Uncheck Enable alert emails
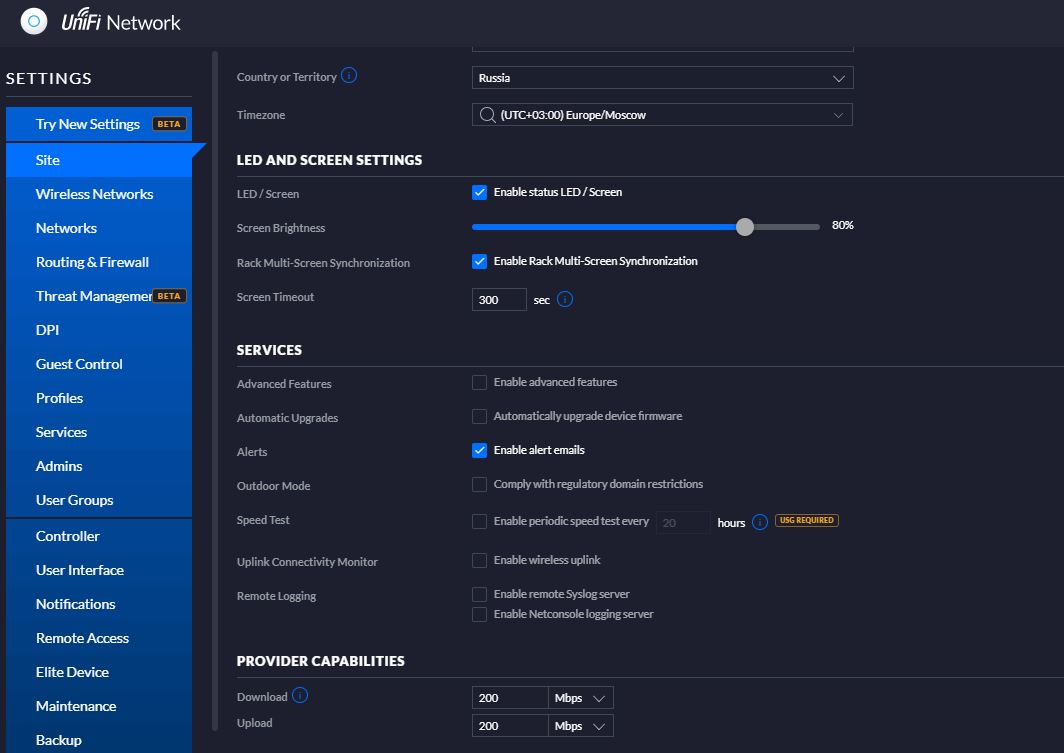The height and width of the screenshot is (753, 1064). [480, 450]
